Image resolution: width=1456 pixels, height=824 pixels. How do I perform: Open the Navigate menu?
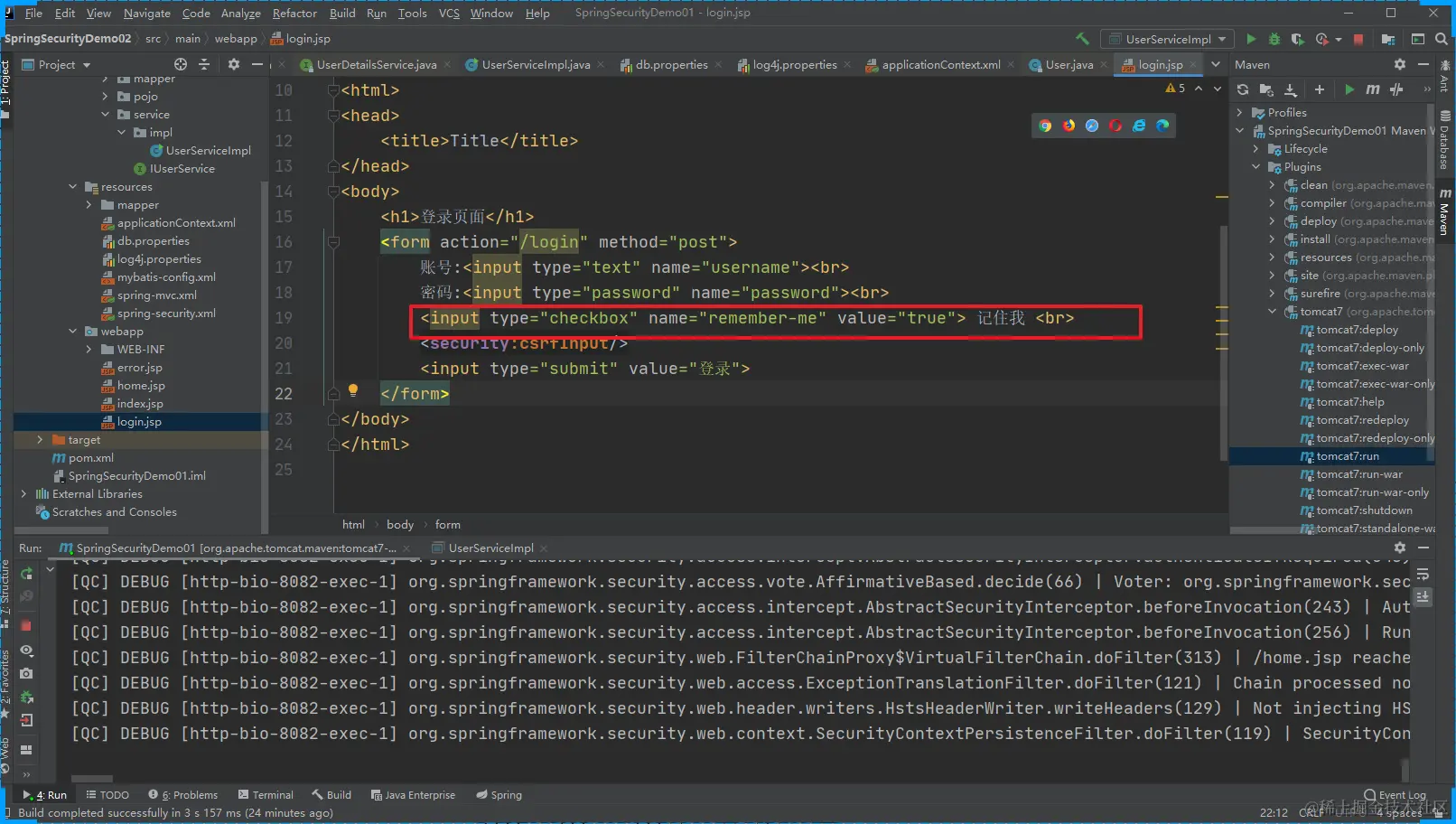(x=147, y=14)
